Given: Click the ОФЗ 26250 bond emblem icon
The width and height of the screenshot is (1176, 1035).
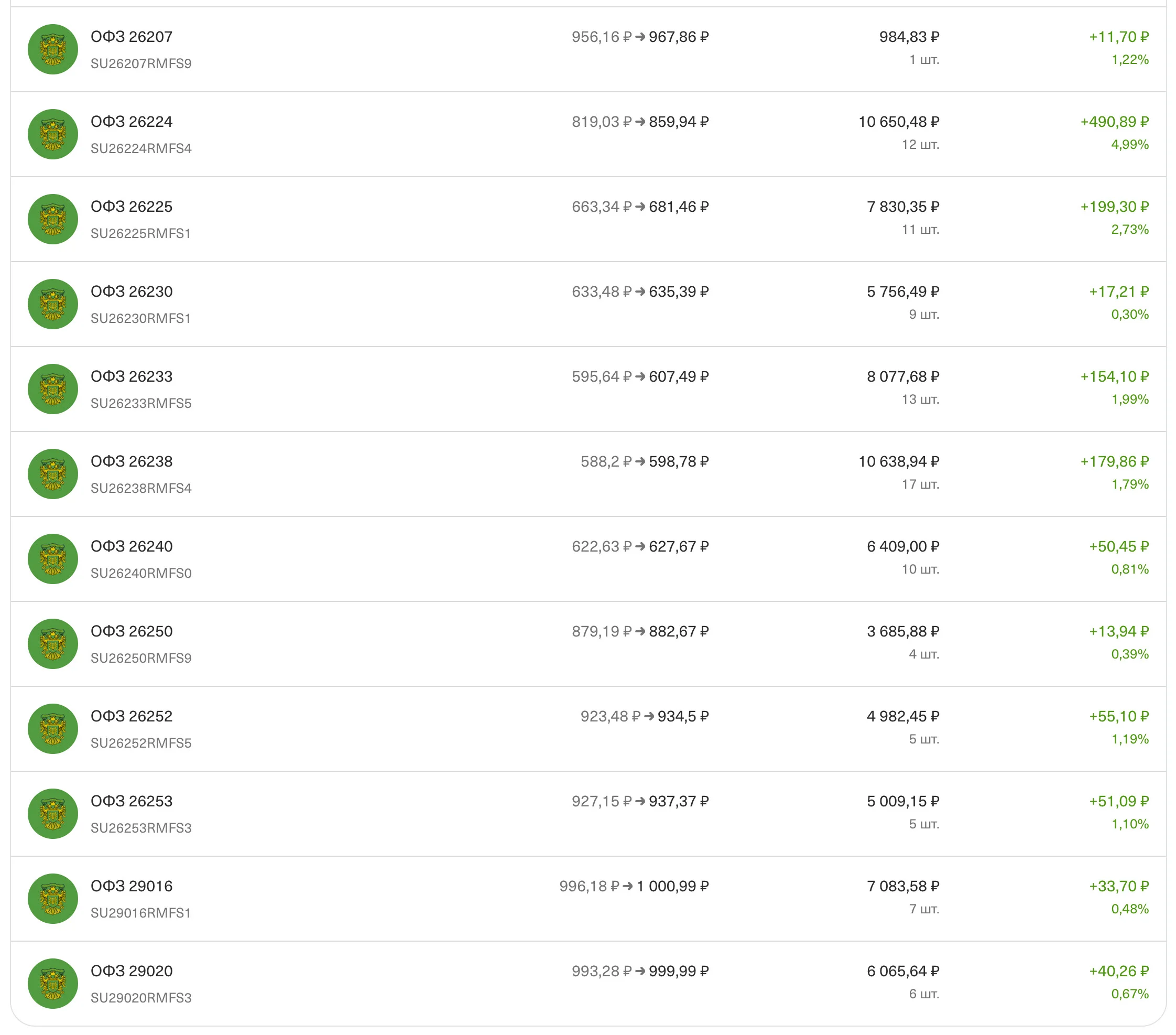Looking at the screenshot, I should 53,643.
